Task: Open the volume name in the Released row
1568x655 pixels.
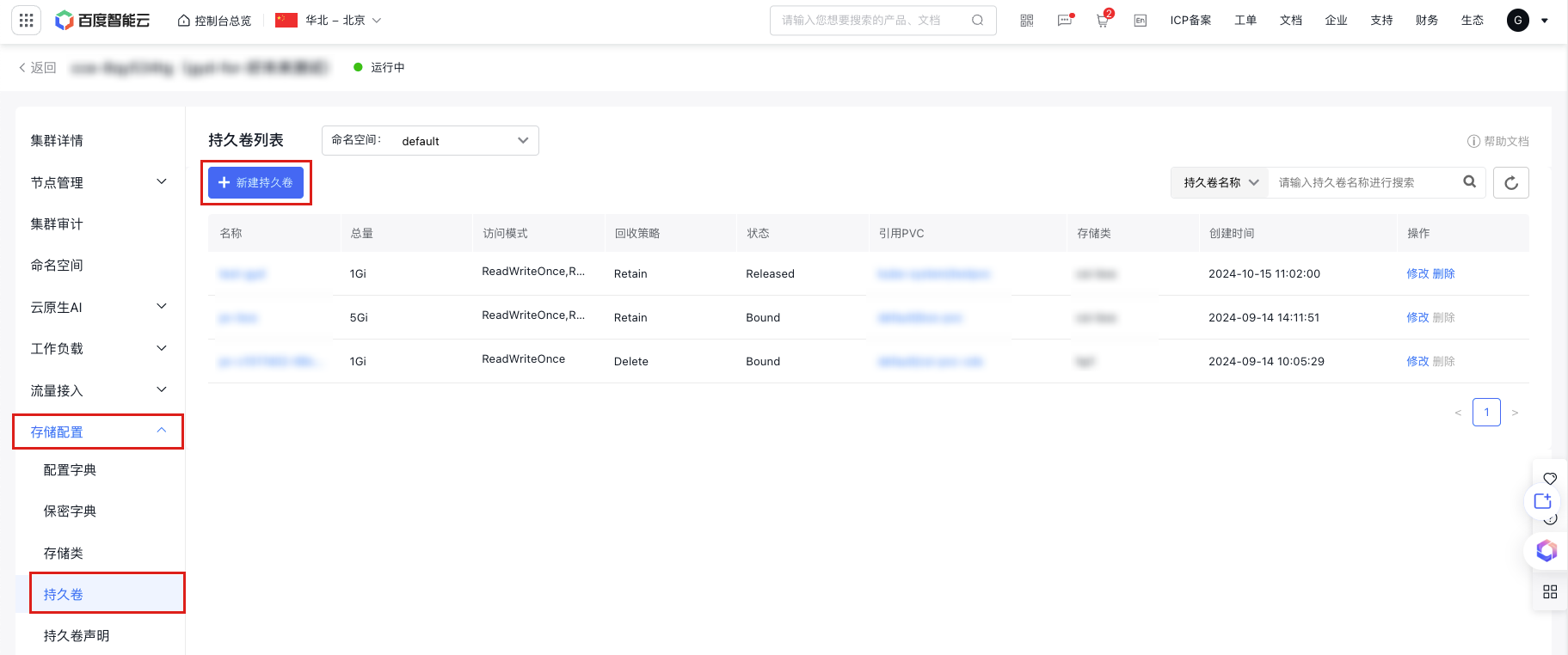Action: point(243,274)
